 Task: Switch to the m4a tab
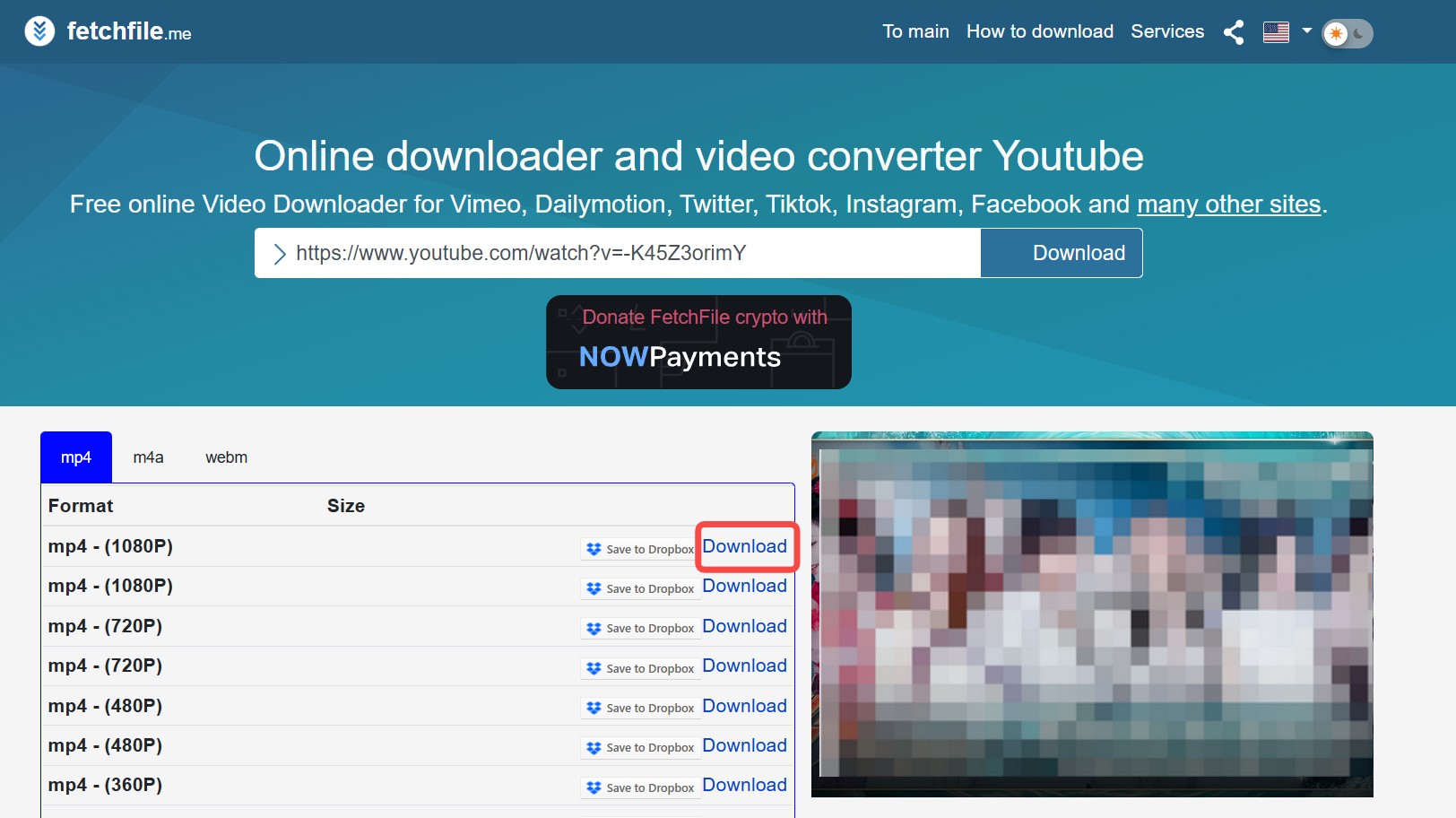[x=149, y=457]
